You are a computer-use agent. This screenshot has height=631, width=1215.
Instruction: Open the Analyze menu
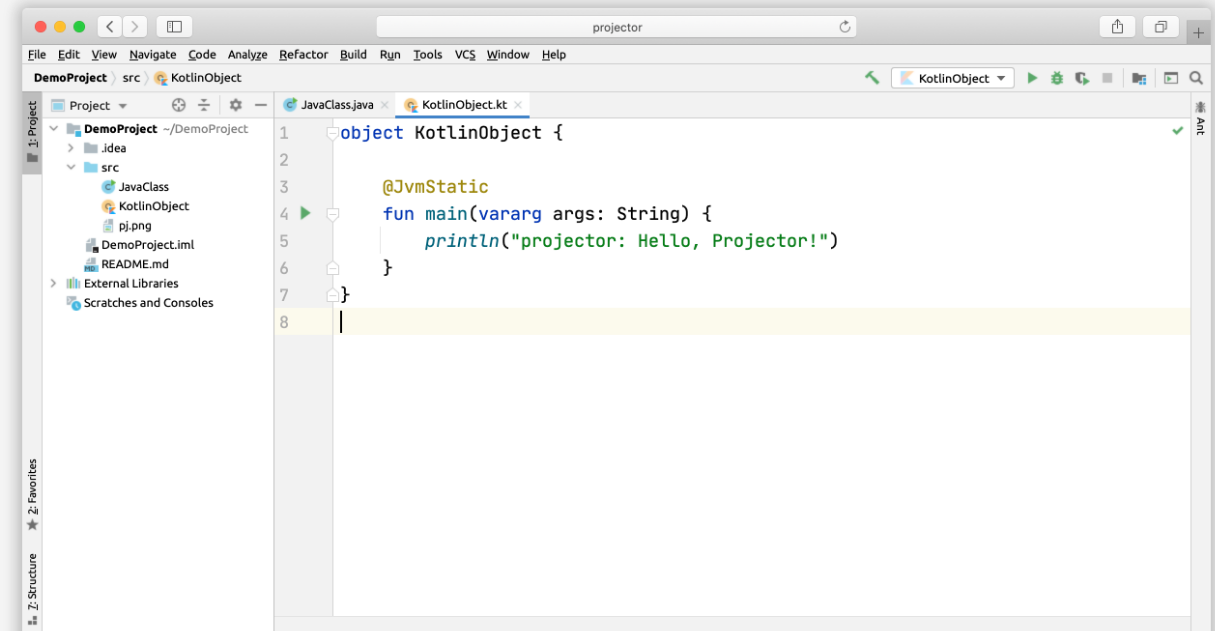248,54
